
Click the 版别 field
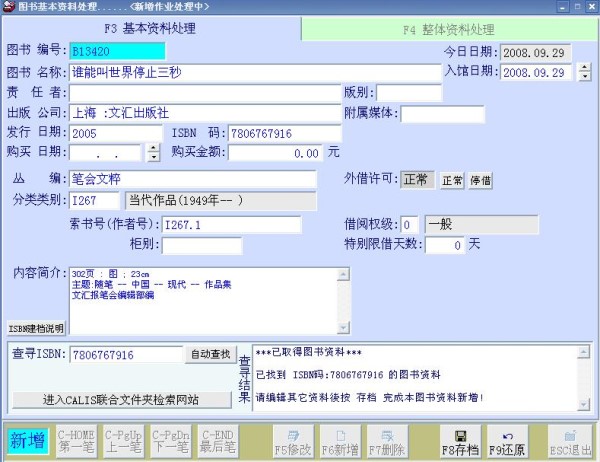coord(409,93)
